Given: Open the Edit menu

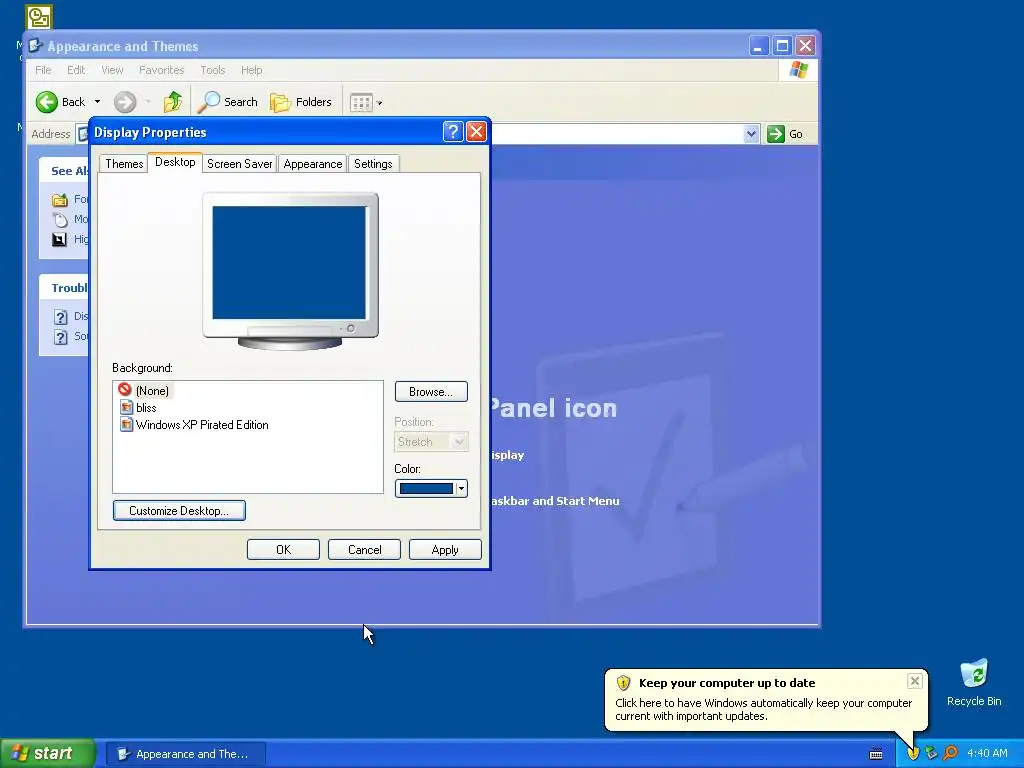Looking at the screenshot, I should click(76, 70).
